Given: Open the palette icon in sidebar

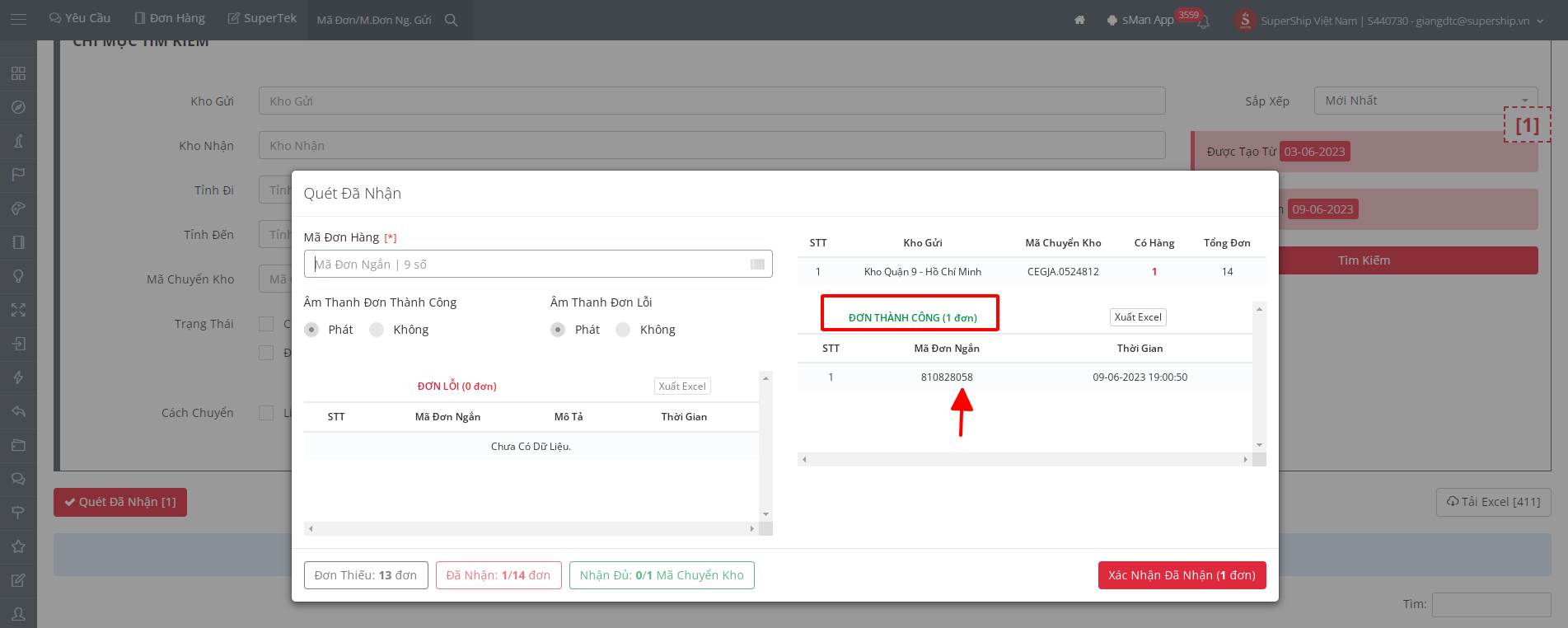Looking at the screenshot, I should [18, 209].
